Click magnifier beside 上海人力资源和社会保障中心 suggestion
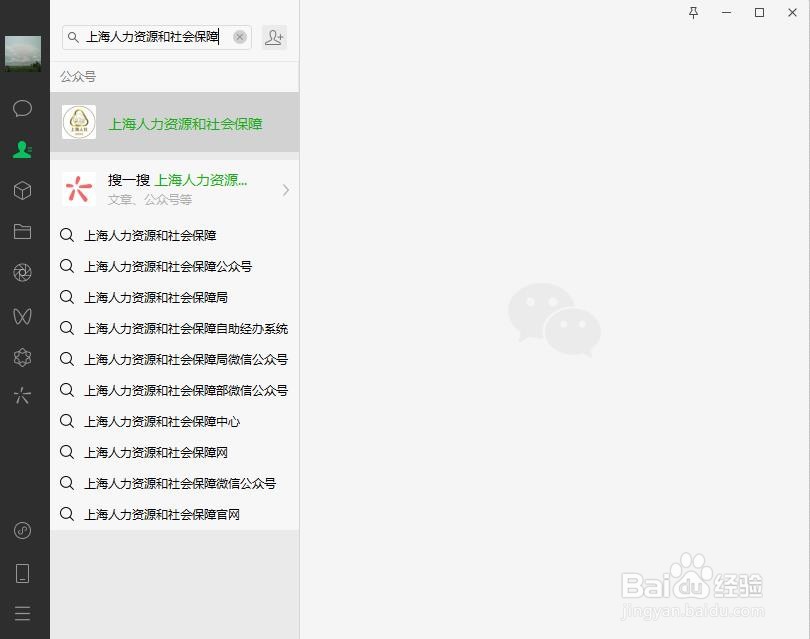Image resolution: width=810 pixels, height=639 pixels. pyautogui.click(x=67, y=421)
